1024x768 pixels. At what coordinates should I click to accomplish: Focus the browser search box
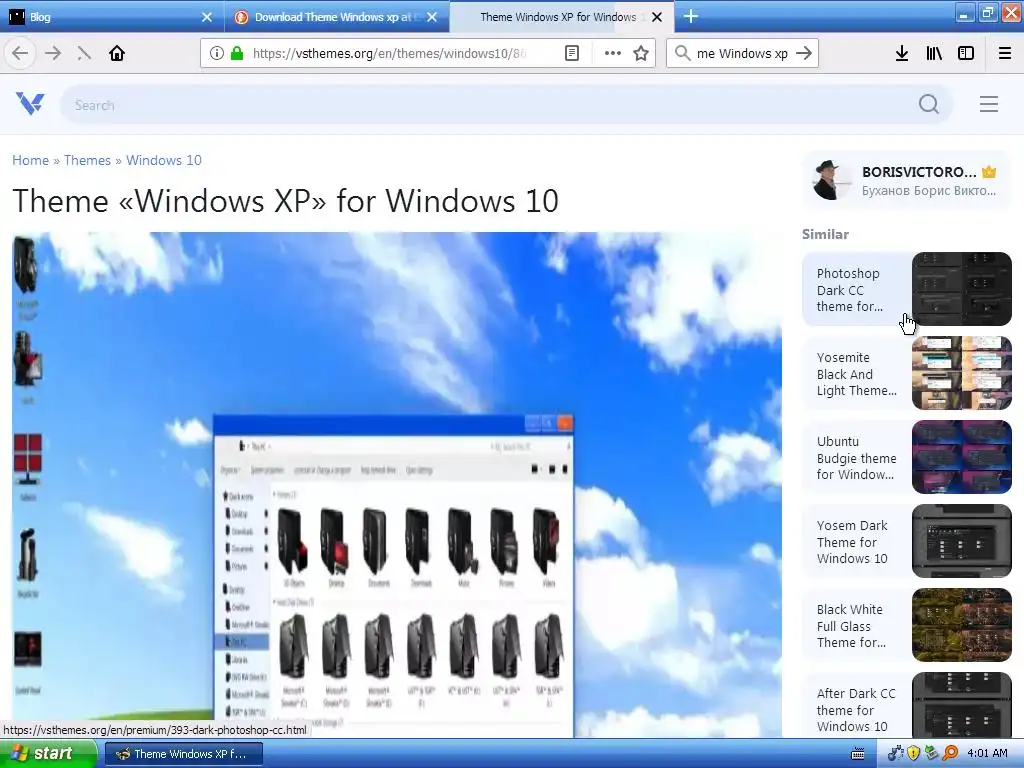742,53
